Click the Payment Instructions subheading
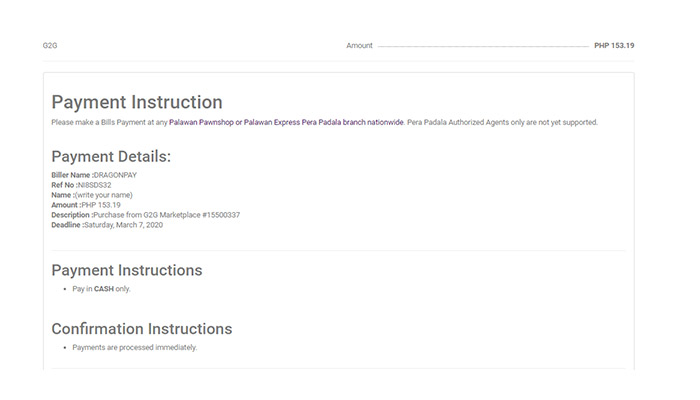Screen dimensions: 700x400 point(126,271)
